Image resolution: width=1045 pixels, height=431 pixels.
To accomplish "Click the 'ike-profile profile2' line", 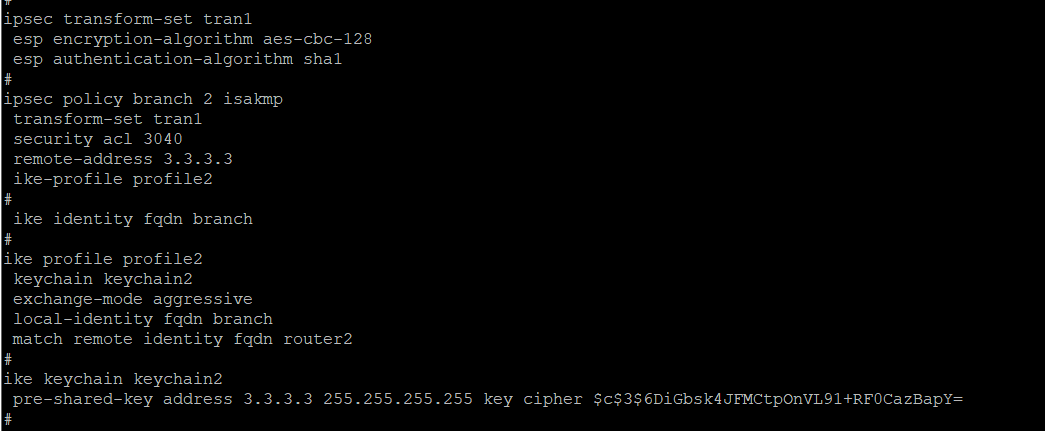I will [x=112, y=179].
